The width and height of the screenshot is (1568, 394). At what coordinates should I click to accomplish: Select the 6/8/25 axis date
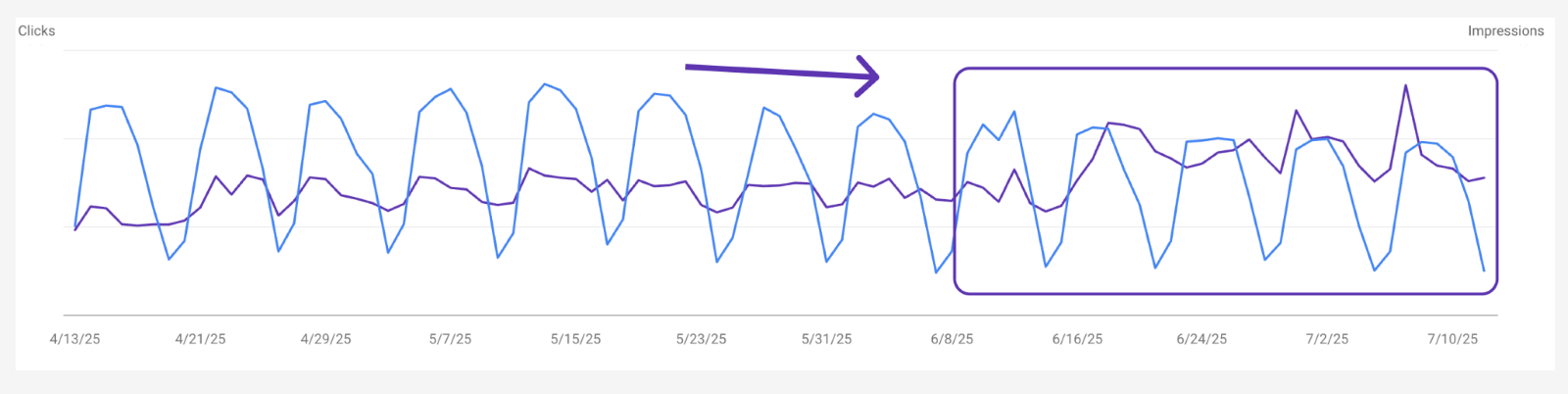tap(952, 339)
